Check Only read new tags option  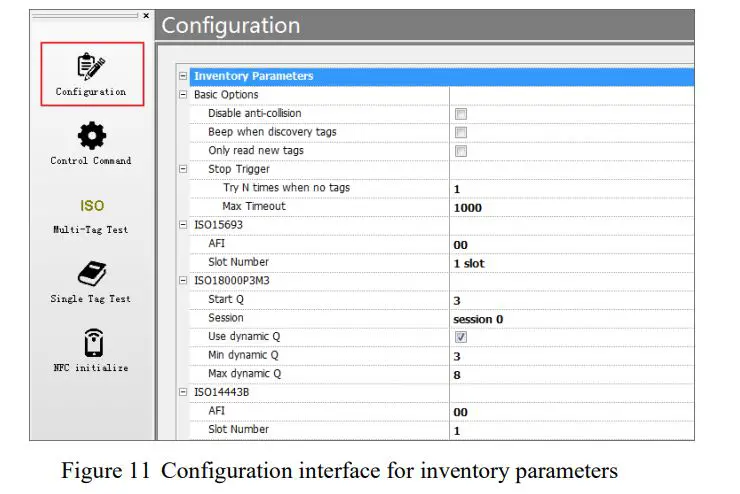pos(461,151)
